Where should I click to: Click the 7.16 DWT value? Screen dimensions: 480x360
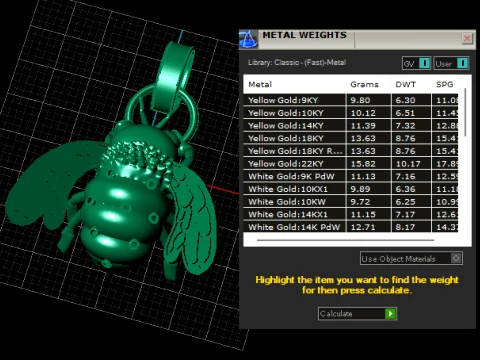point(405,176)
